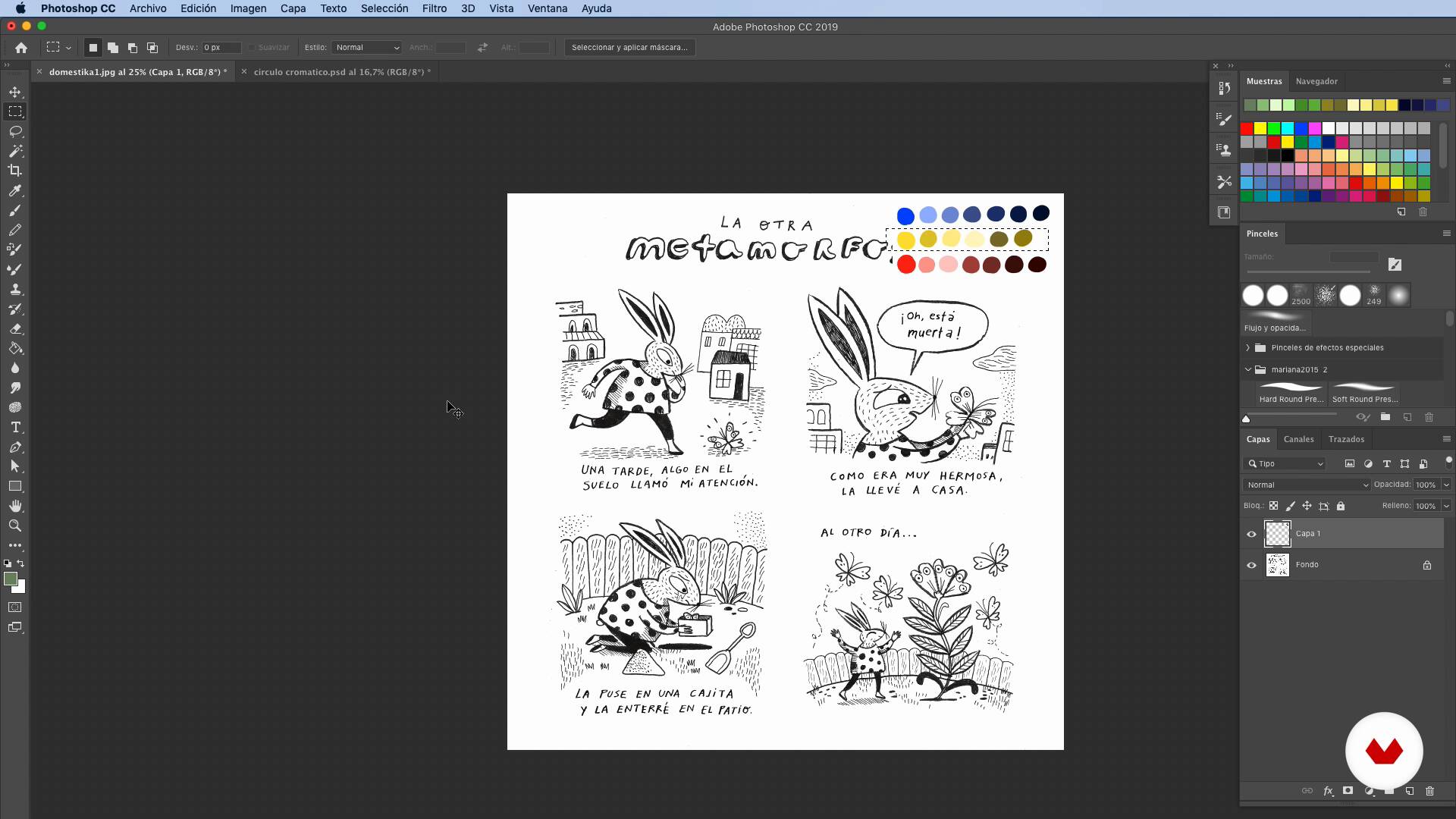The width and height of the screenshot is (1456, 819).
Task: Select the Path Selection arrow tool
Action: [15, 466]
